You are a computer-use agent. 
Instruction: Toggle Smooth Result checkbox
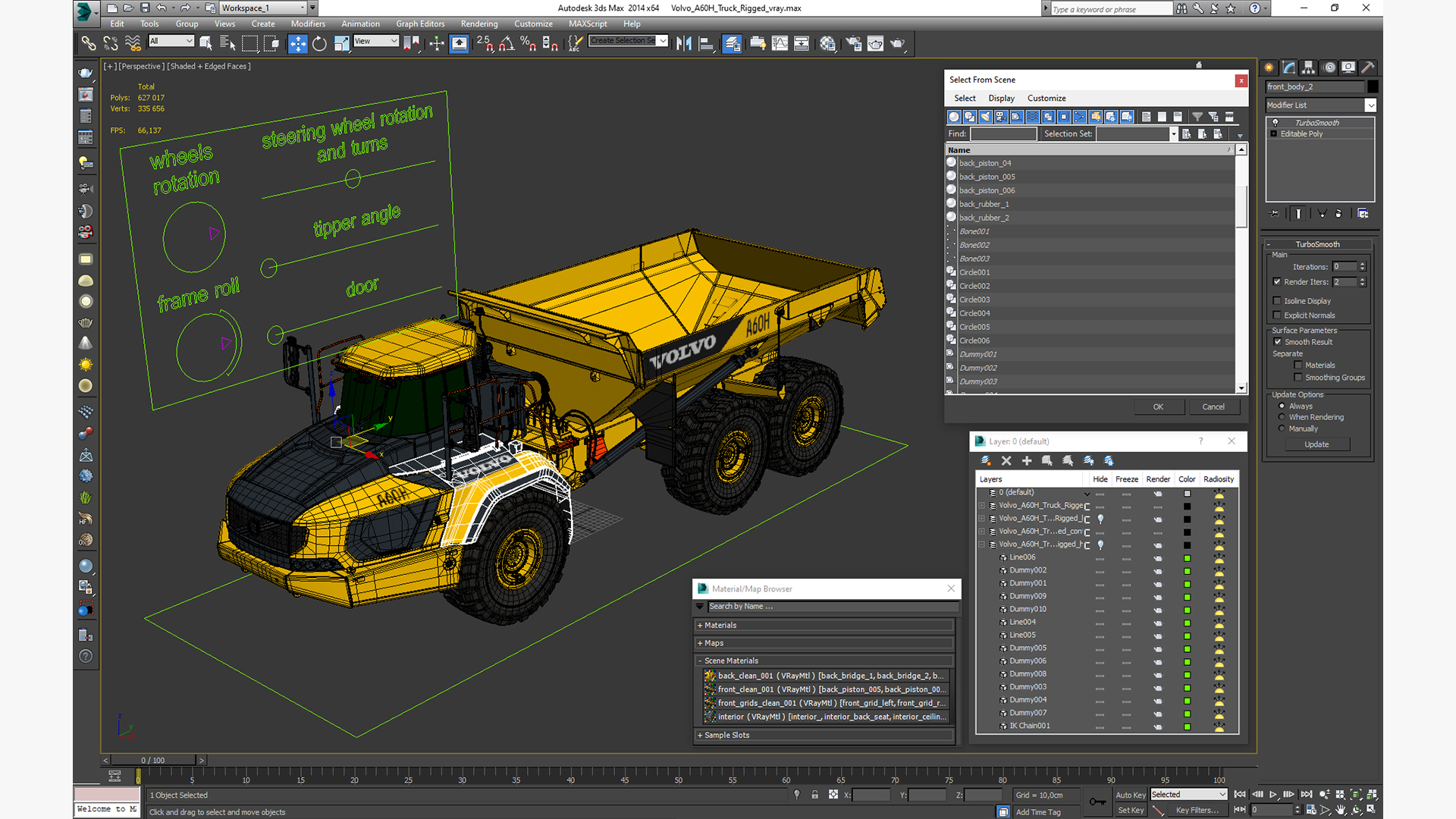coord(1278,342)
